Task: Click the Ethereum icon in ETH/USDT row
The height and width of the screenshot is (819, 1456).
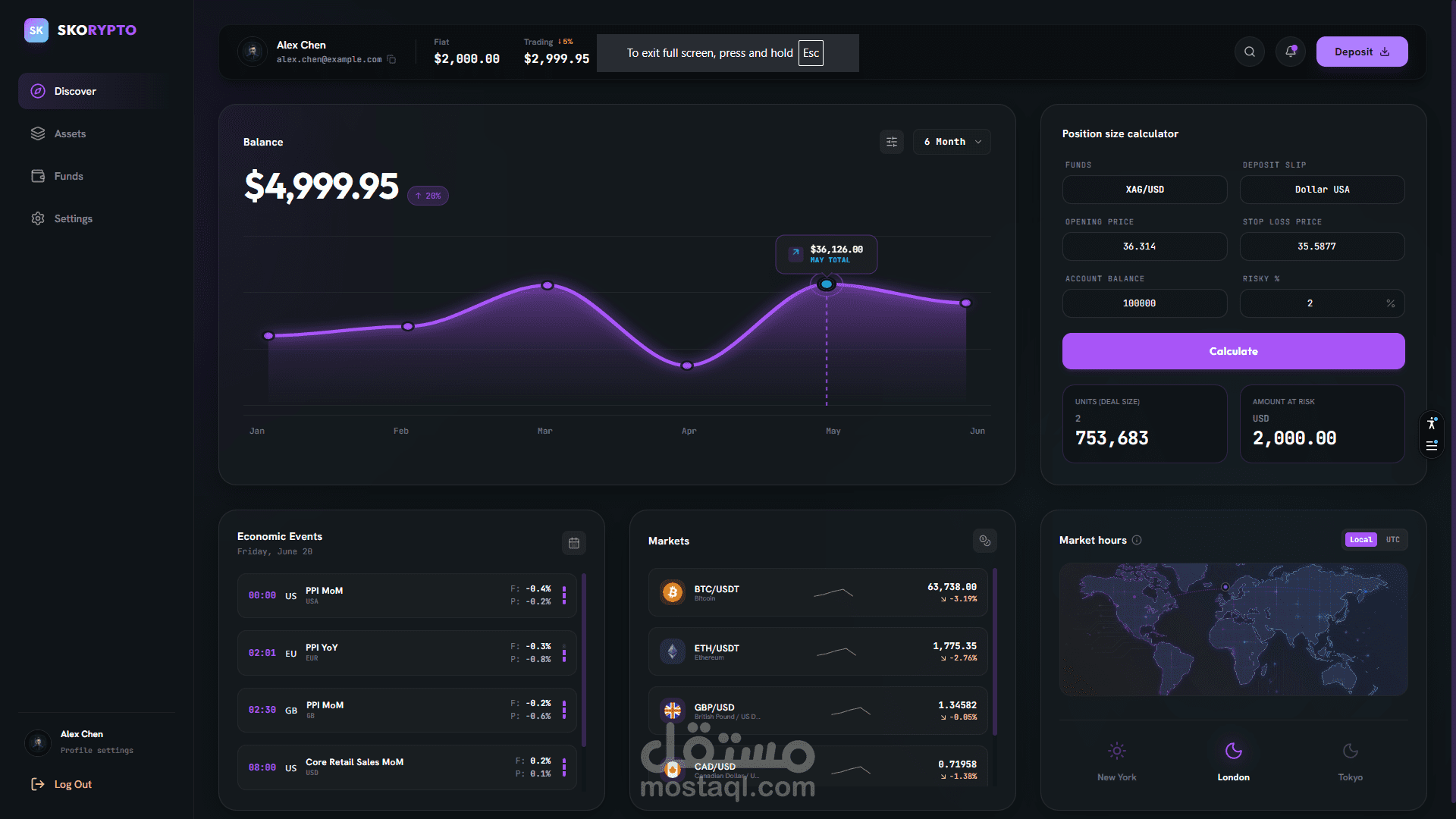Action: click(673, 651)
